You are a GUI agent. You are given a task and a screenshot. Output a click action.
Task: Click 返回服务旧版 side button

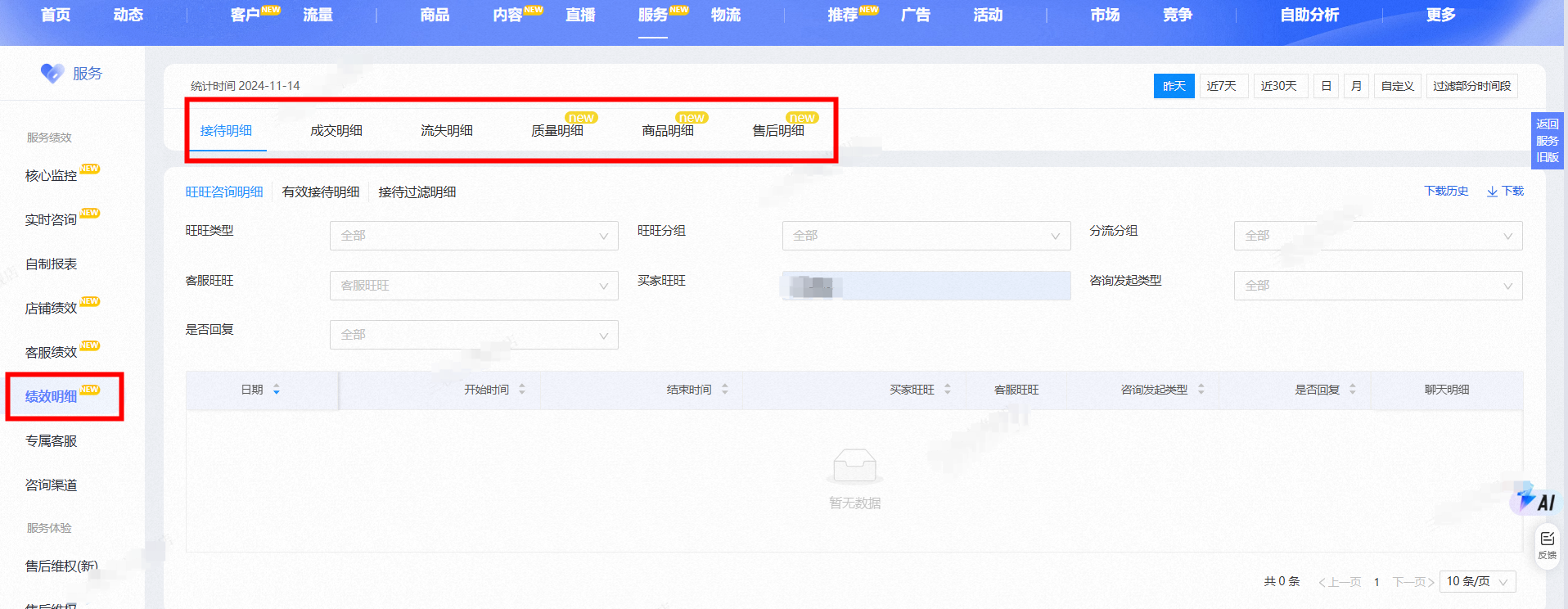click(1548, 141)
